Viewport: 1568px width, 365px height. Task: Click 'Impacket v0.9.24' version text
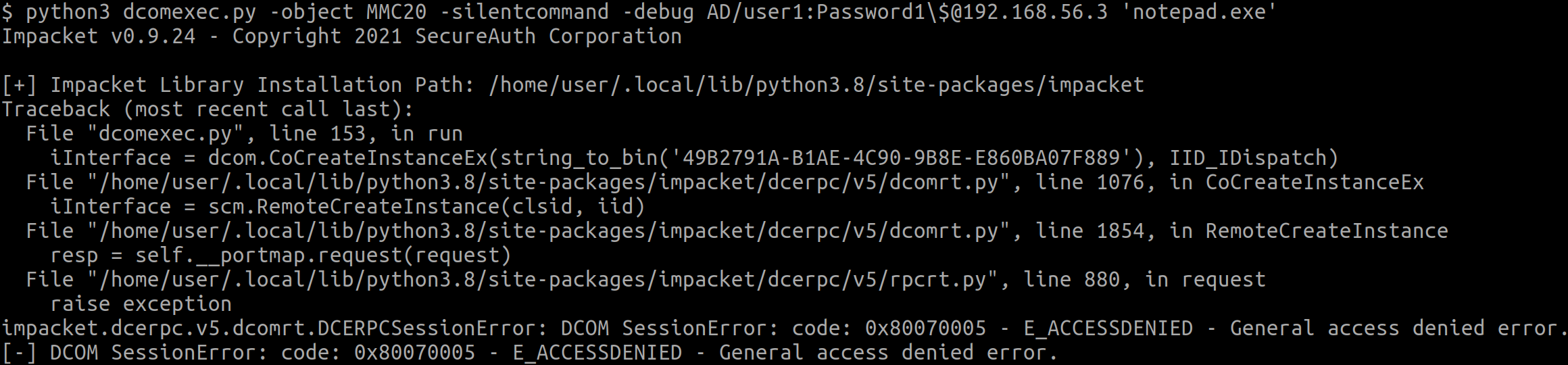[99, 36]
